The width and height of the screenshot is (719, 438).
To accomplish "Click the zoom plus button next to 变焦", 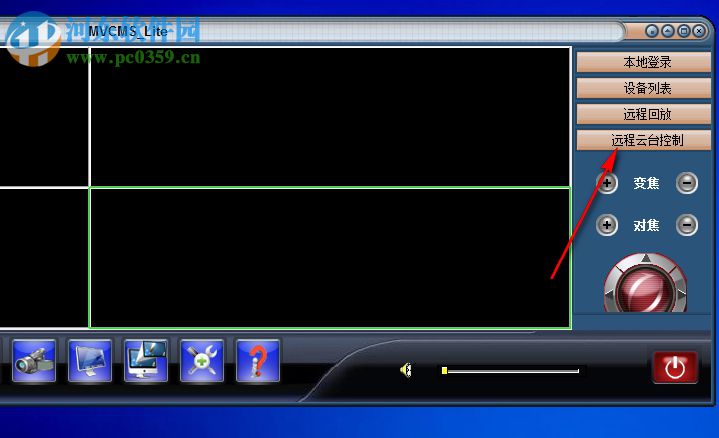I will coord(607,183).
